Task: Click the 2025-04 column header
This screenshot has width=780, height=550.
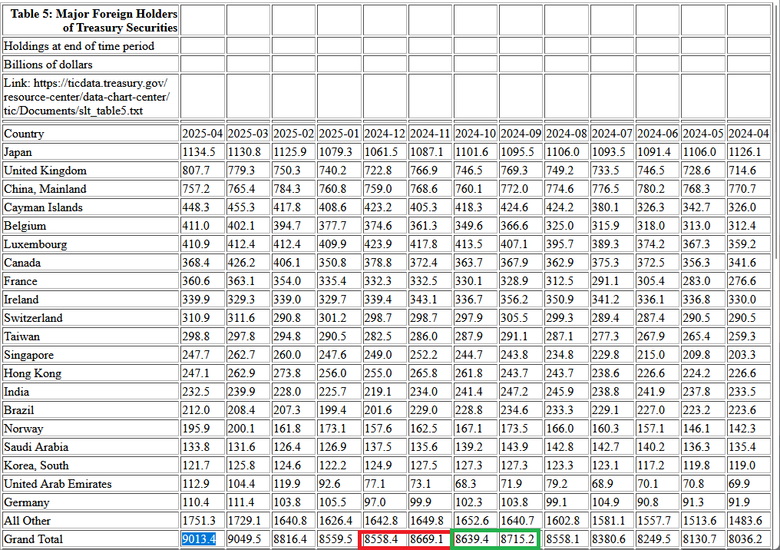Action: 202,134
